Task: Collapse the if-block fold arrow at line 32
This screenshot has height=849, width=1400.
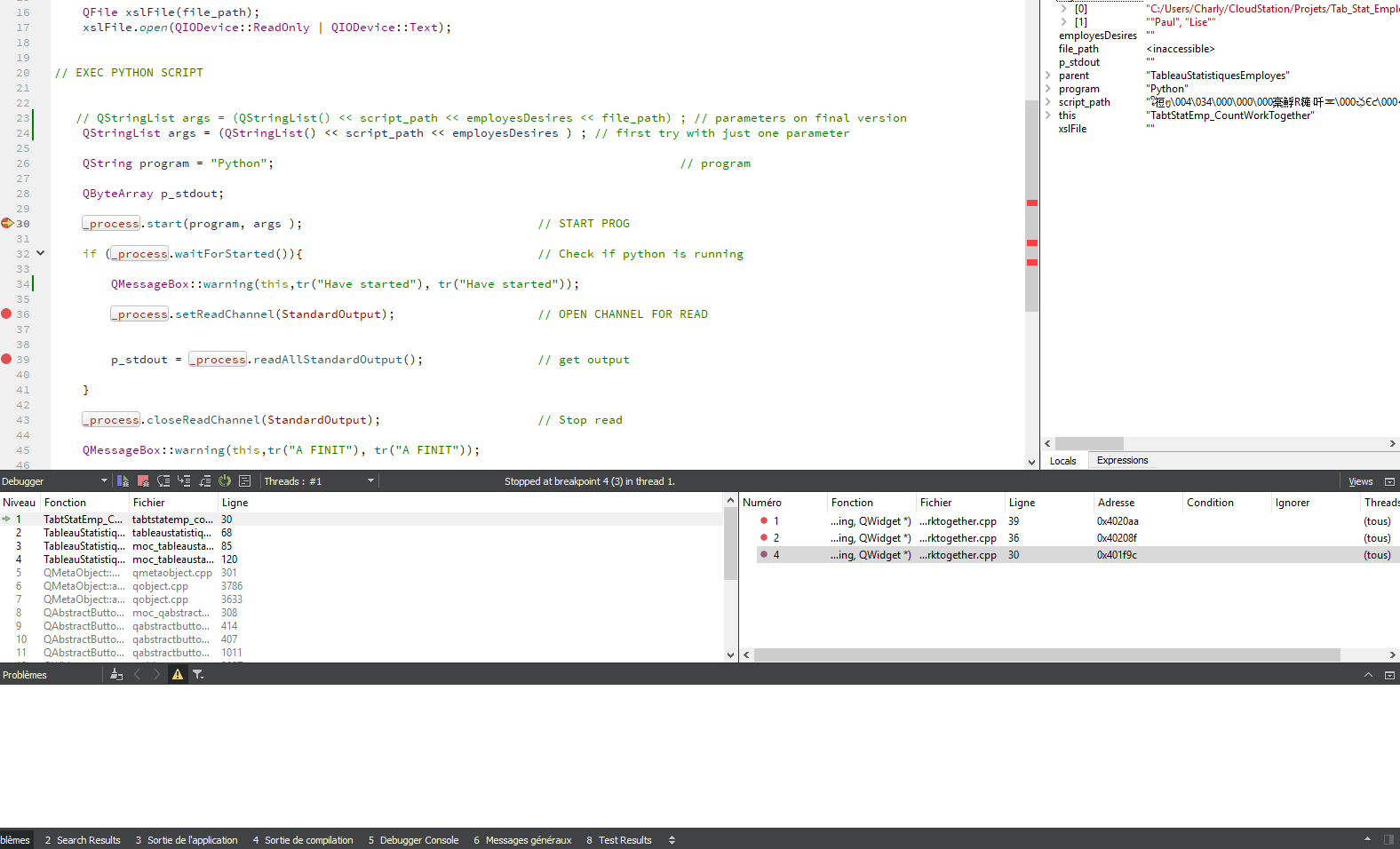Action: point(41,254)
